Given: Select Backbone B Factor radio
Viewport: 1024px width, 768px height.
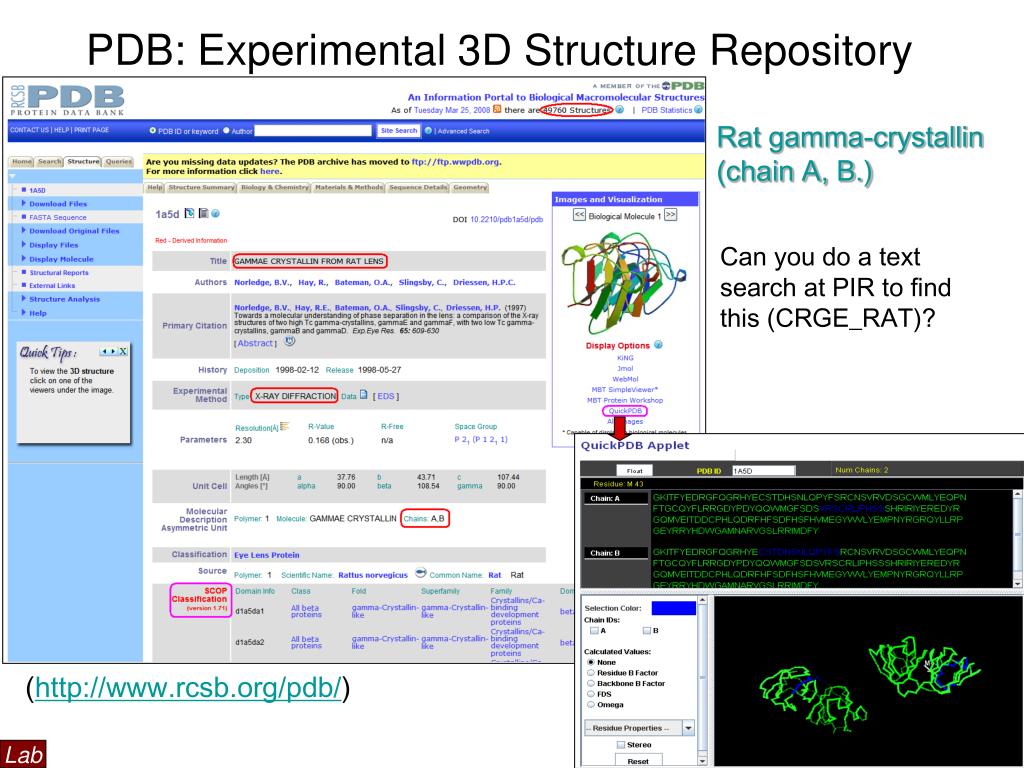Looking at the screenshot, I should point(591,683).
